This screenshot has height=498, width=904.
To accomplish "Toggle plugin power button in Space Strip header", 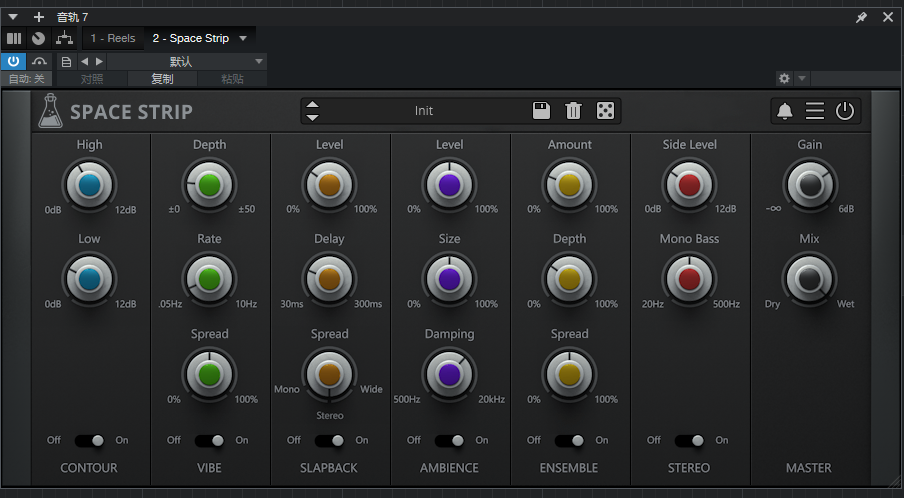I will coord(845,111).
